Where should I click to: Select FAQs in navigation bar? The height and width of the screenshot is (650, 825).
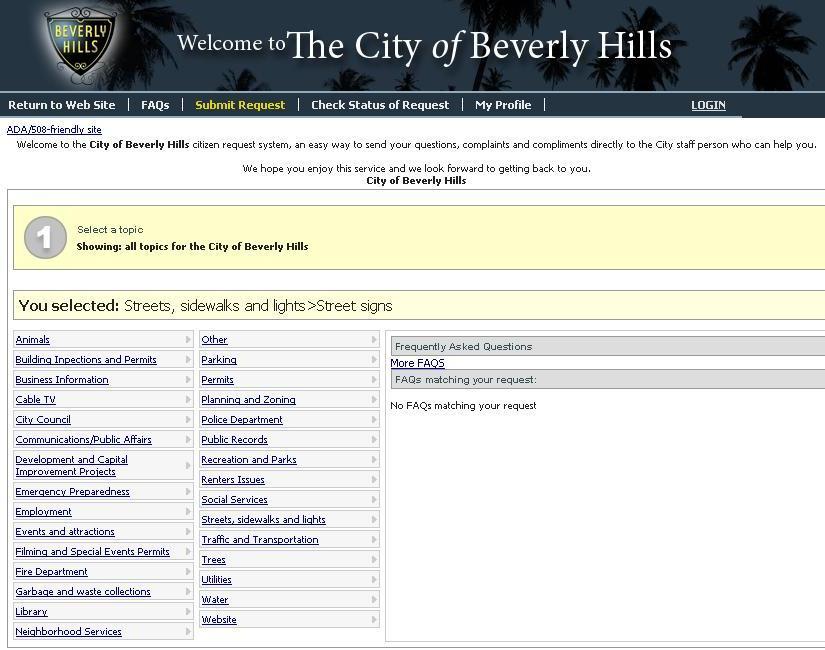coord(155,105)
